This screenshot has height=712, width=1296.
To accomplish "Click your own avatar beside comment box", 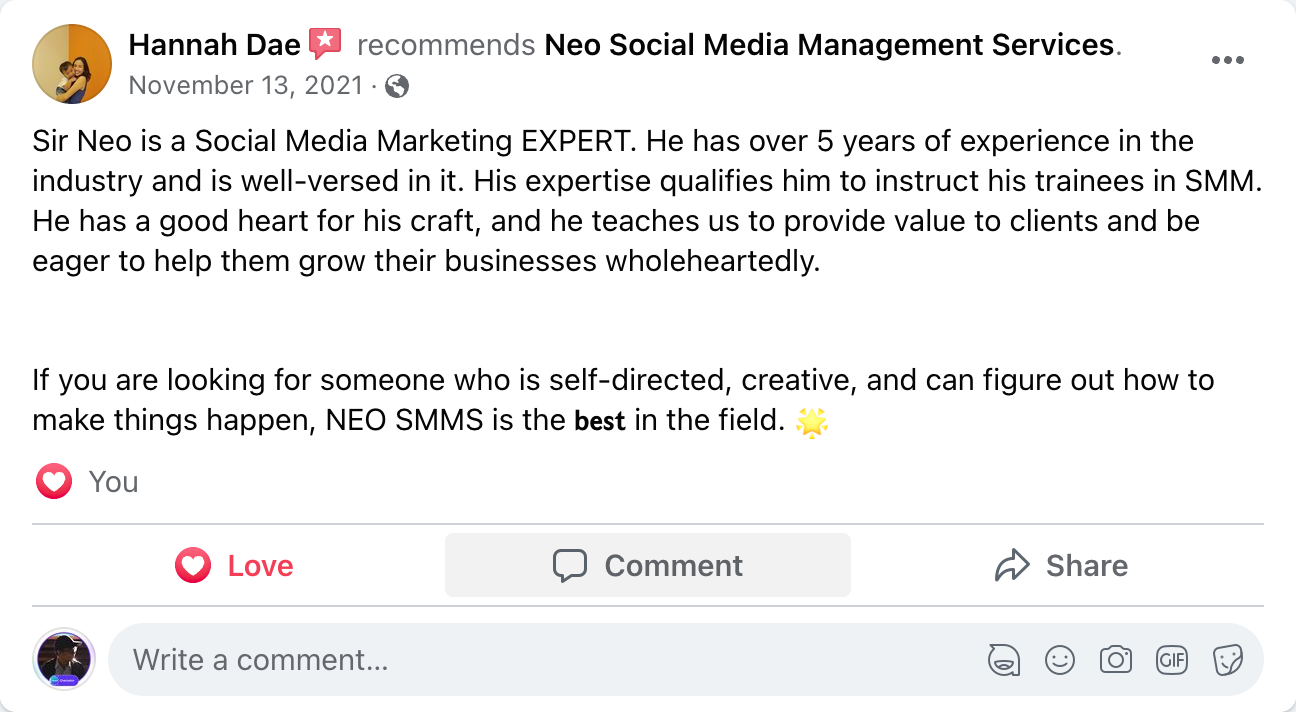I will [x=65, y=660].
